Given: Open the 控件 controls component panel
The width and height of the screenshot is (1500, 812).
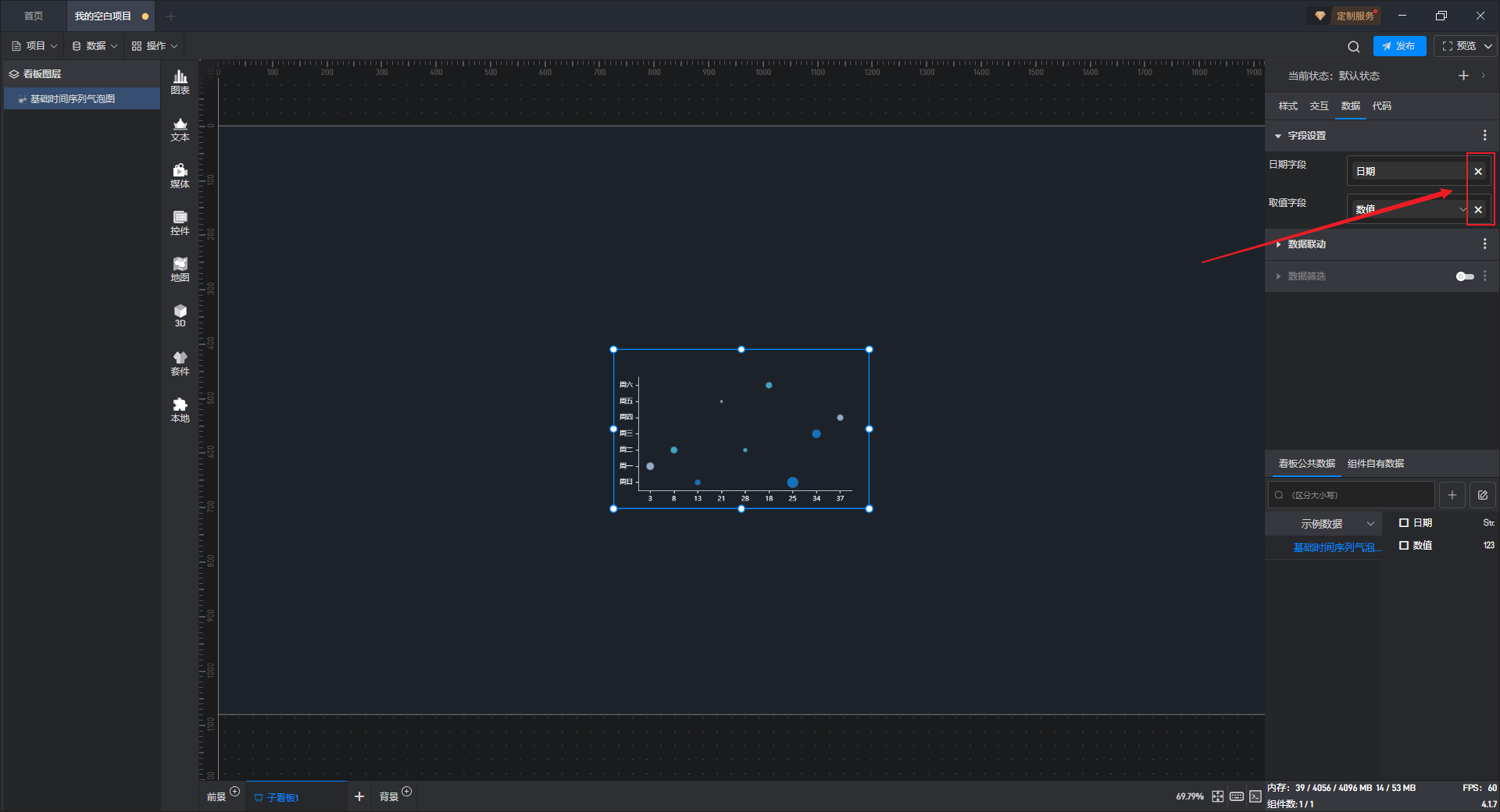Looking at the screenshot, I should [180, 223].
